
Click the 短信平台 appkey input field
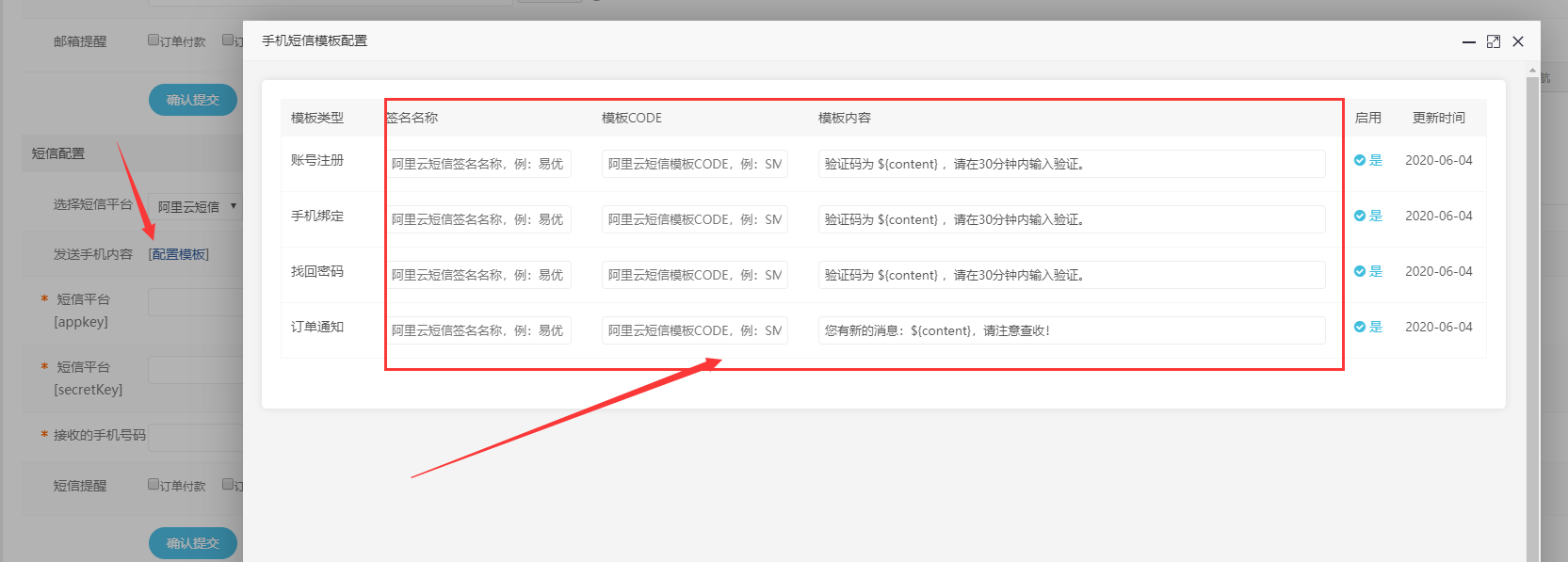[196, 302]
